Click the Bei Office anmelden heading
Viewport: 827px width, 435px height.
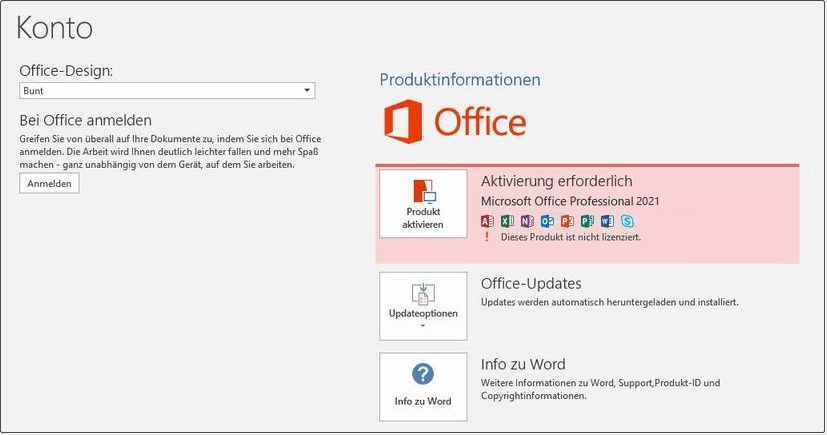click(85, 120)
